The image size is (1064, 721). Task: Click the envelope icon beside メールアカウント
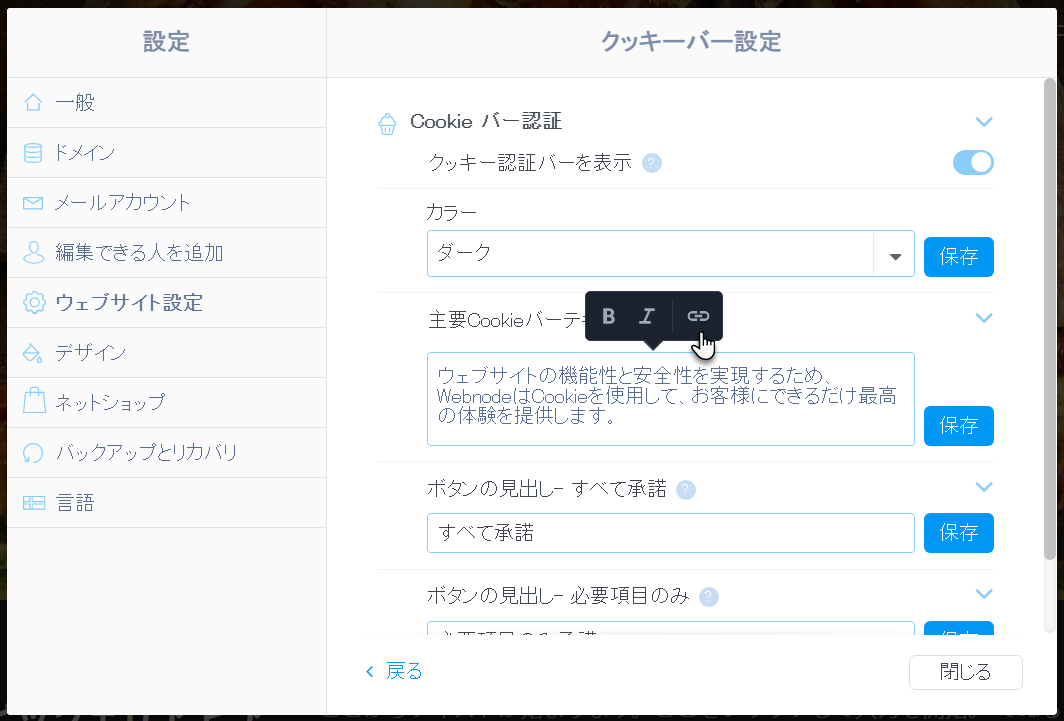[33, 203]
